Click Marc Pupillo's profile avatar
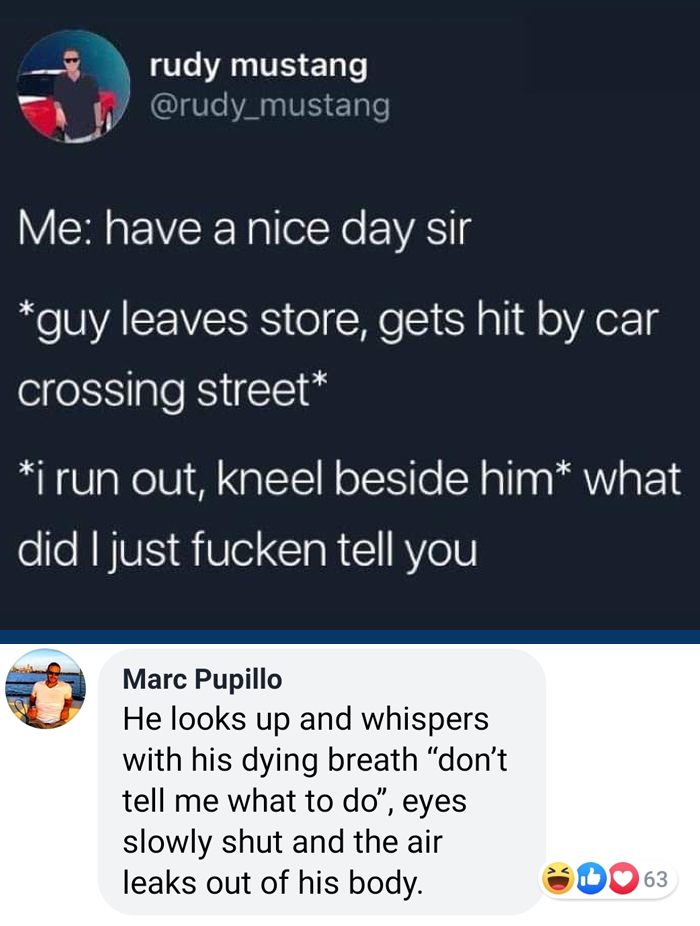 pyautogui.click(x=45, y=689)
